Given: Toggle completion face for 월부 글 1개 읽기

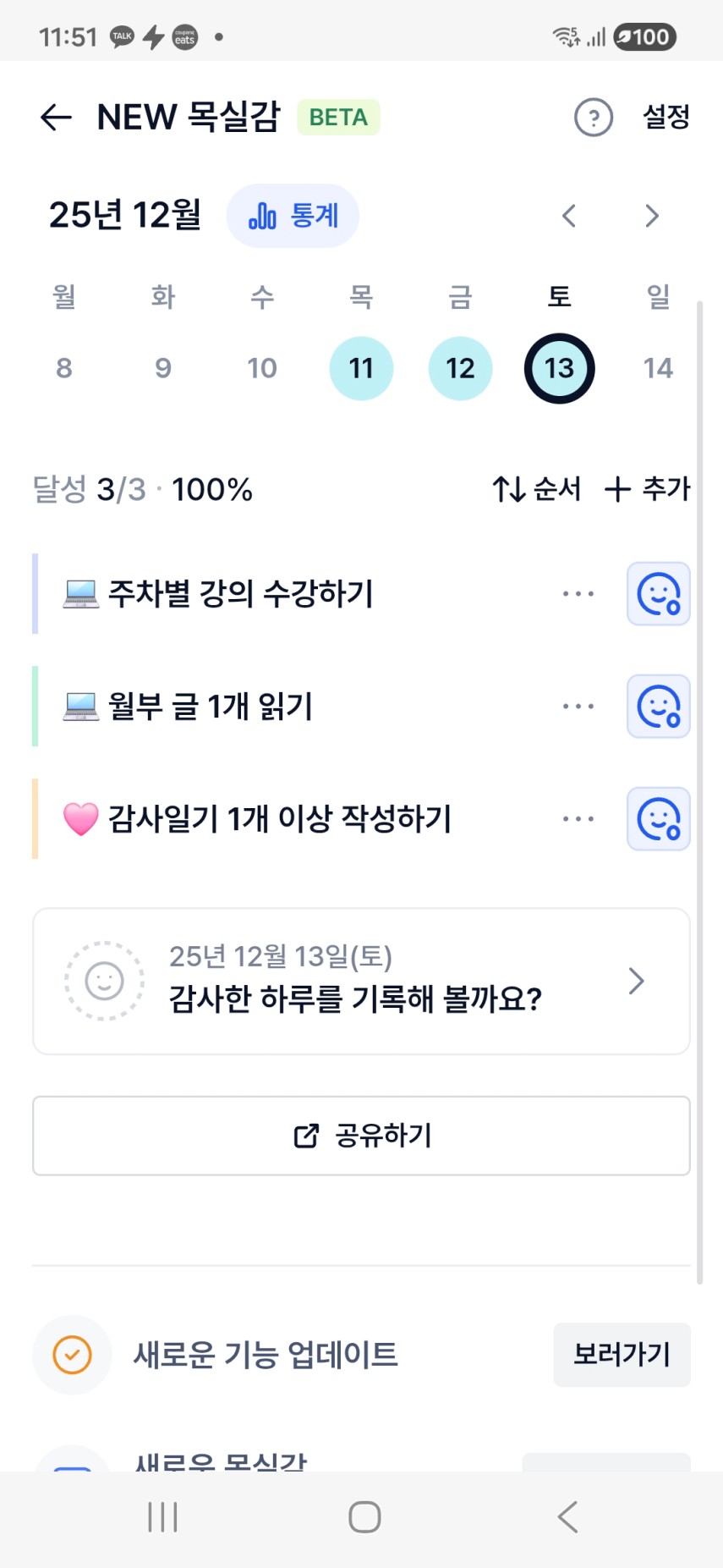Looking at the screenshot, I should coord(658,707).
